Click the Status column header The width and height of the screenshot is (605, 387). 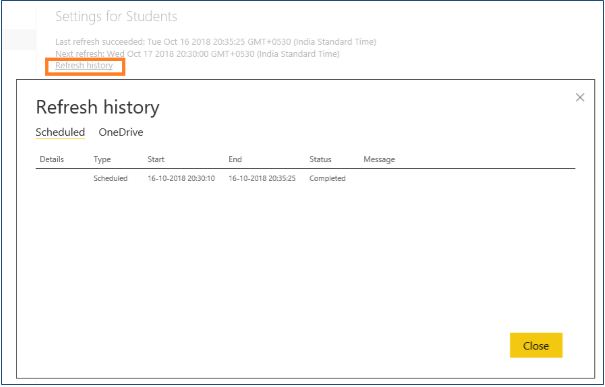(320, 159)
